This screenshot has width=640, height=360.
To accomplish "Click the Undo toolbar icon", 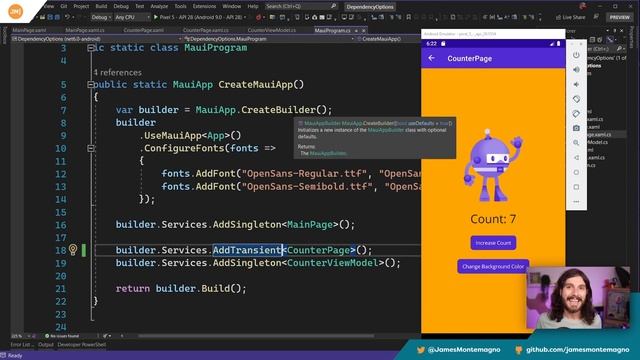I will click(x=68, y=17).
